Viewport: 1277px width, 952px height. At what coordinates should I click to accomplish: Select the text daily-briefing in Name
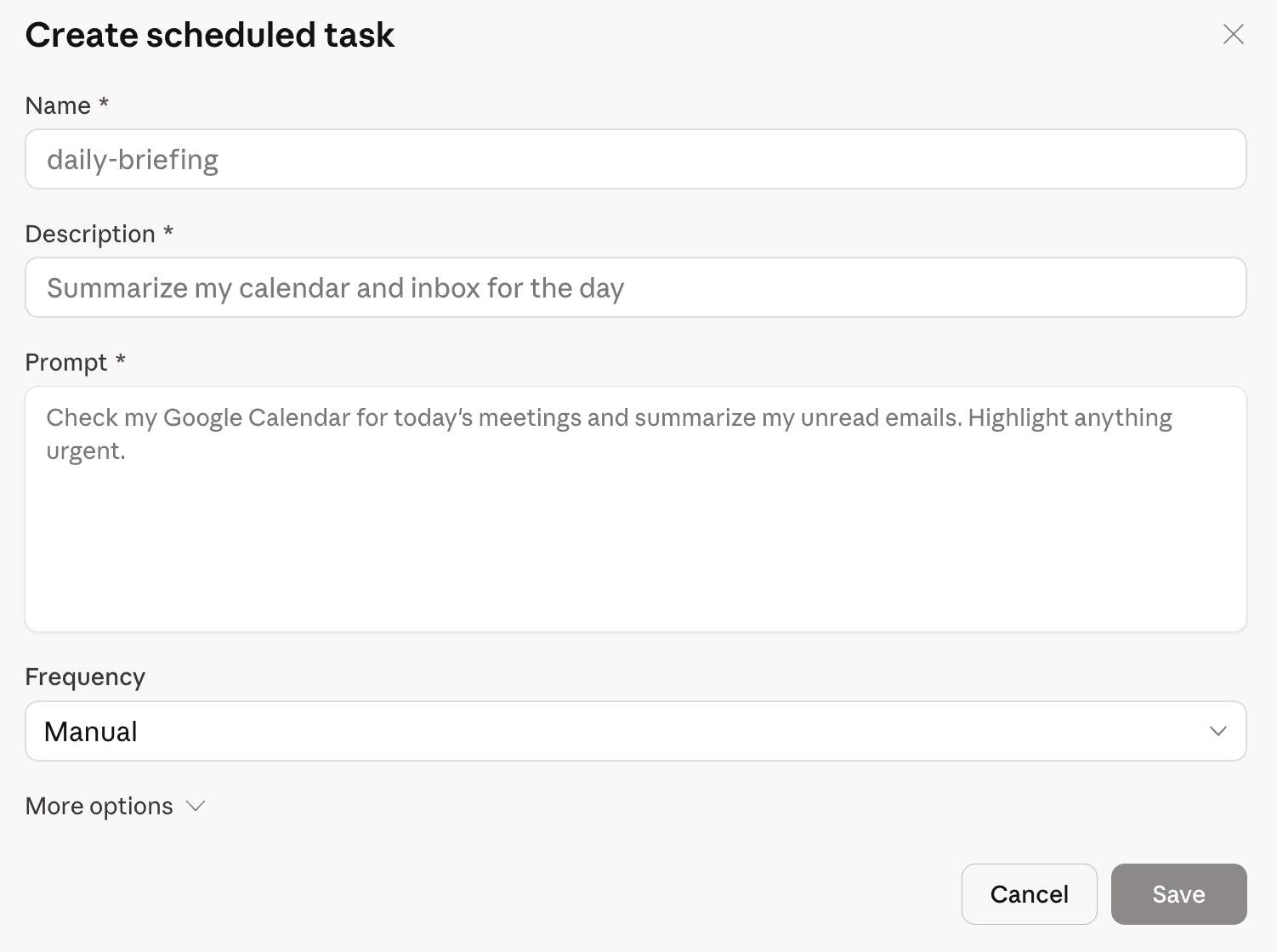[133, 159]
